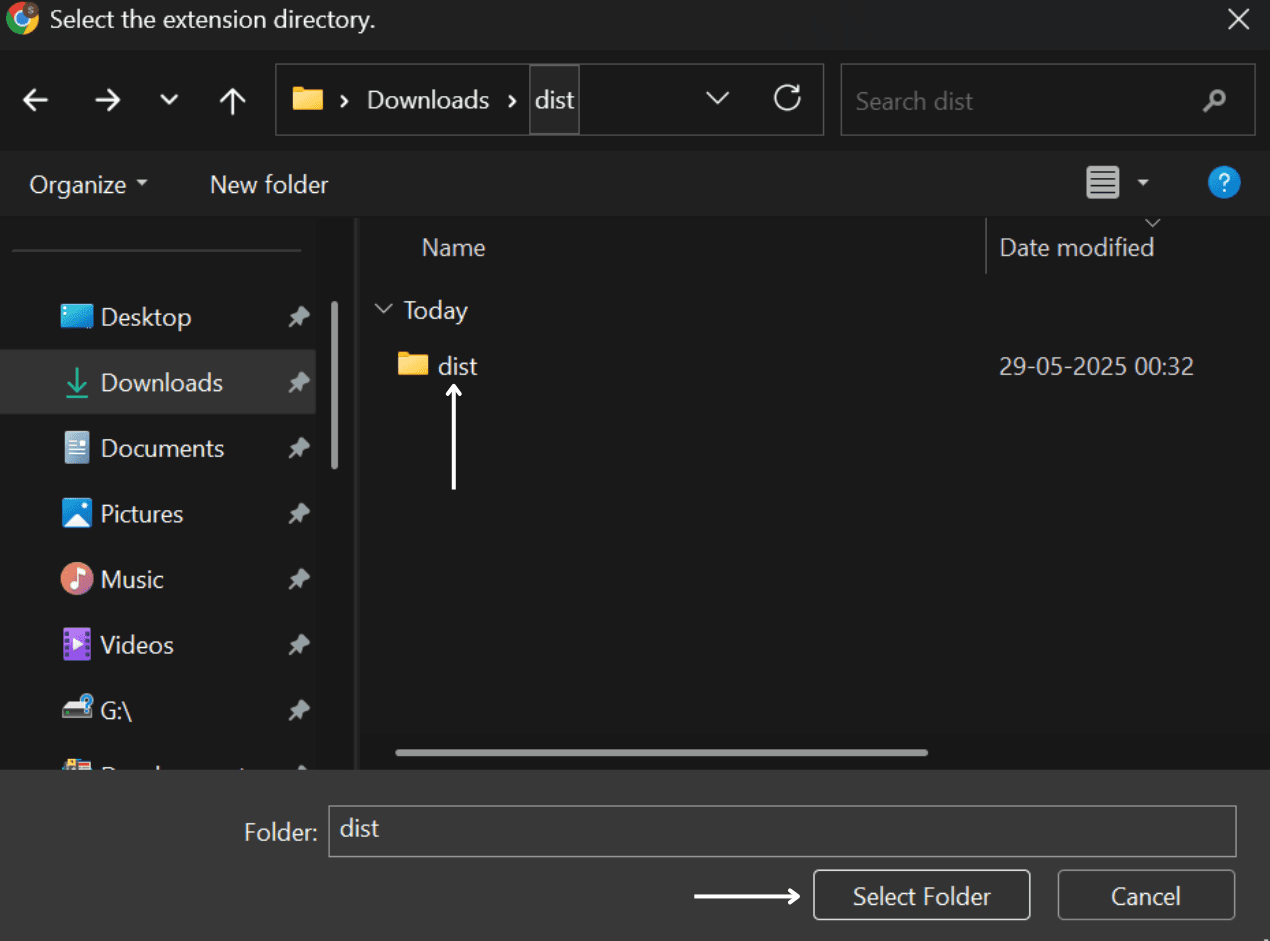Click the pin icon next to Music
The image size is (1270, 941).
[299, 580]
